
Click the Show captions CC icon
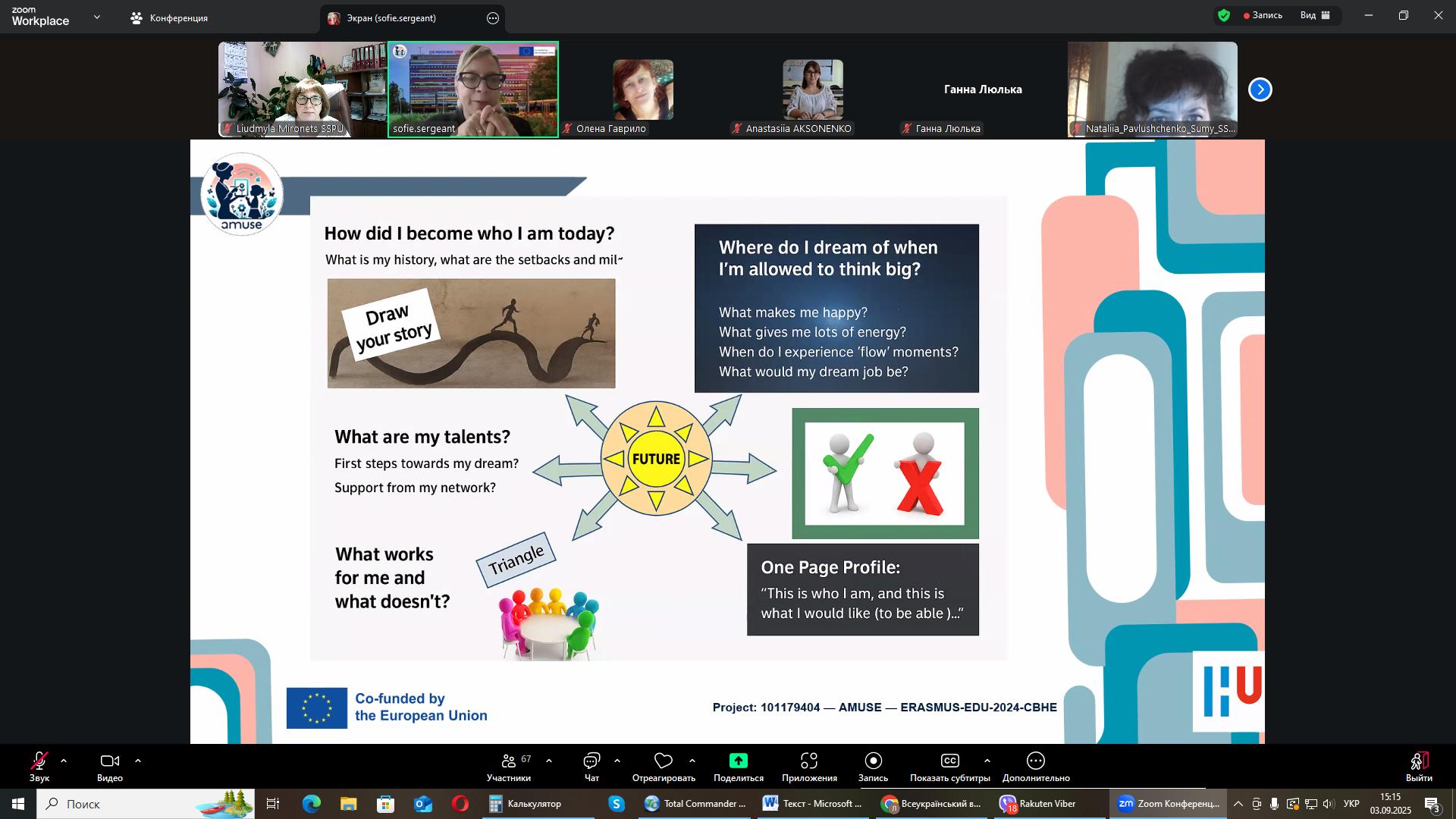coord(949,761)
